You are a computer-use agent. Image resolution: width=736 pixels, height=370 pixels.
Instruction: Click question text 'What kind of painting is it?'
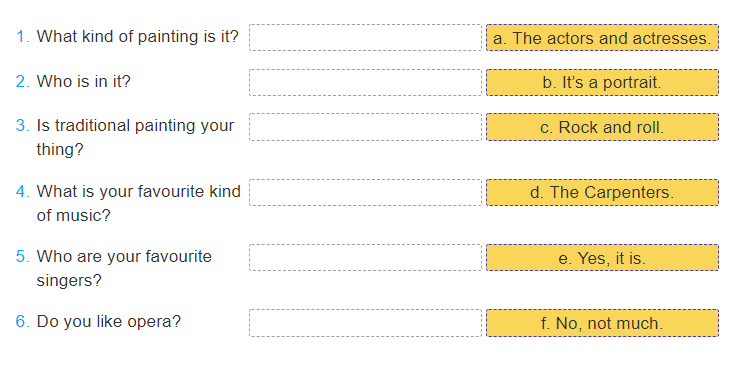click(x=138, y=37)
